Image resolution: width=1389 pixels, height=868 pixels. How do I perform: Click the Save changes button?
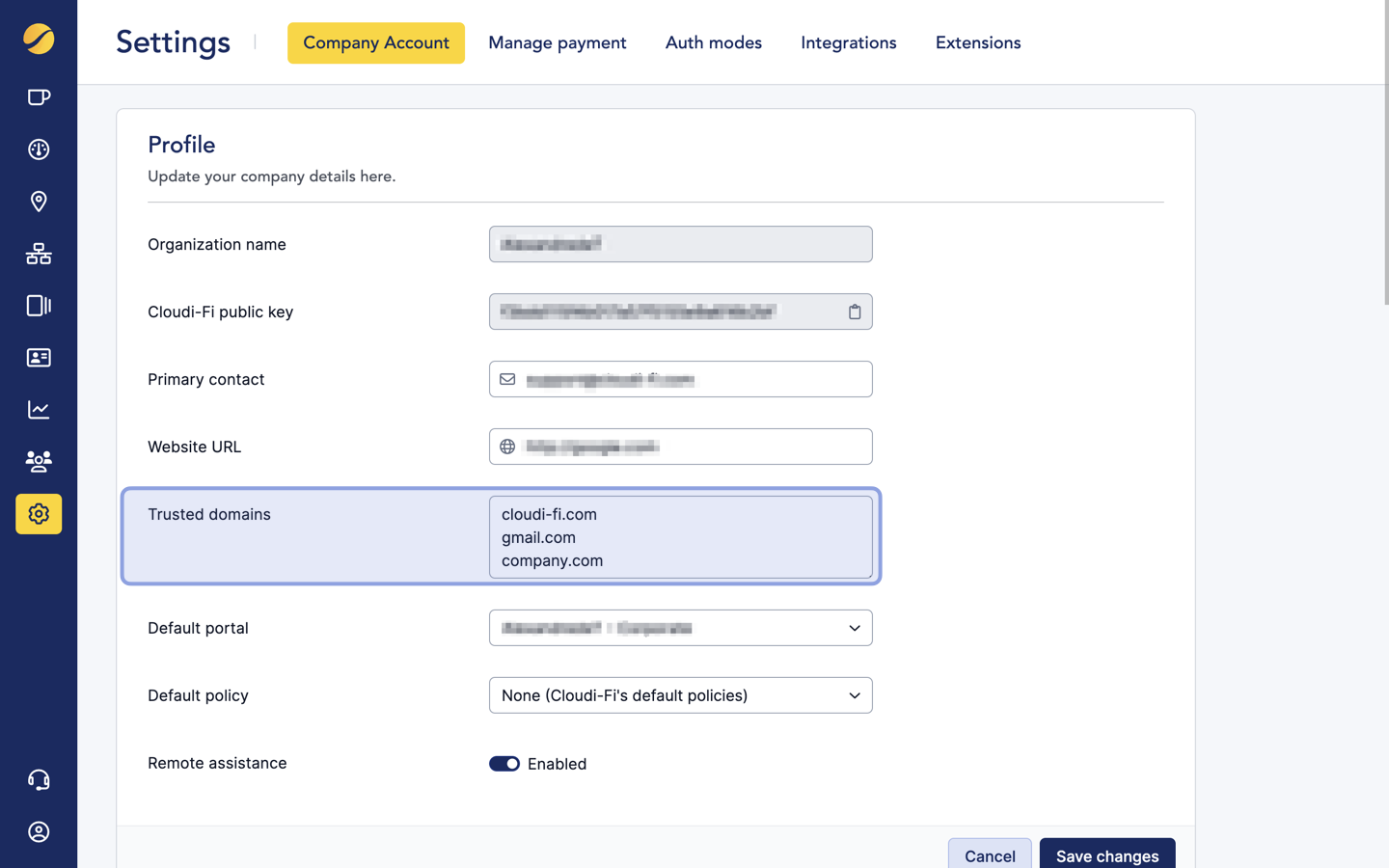point(1106,855)
